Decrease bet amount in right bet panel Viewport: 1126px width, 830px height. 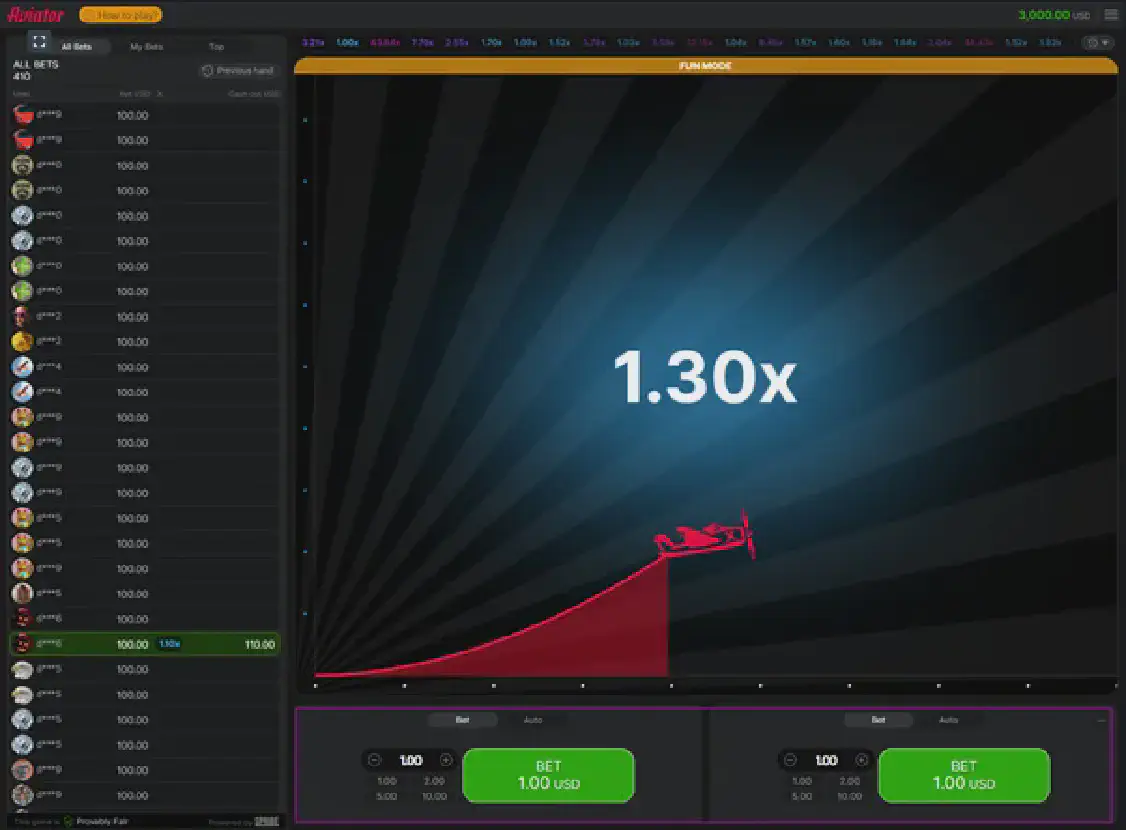pyautogui.click(x=790, y=760)
